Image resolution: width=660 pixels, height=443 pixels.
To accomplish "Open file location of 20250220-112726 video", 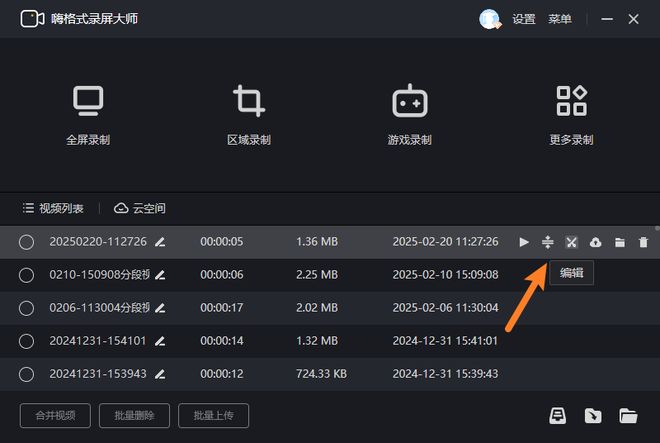I will point(620,242).
